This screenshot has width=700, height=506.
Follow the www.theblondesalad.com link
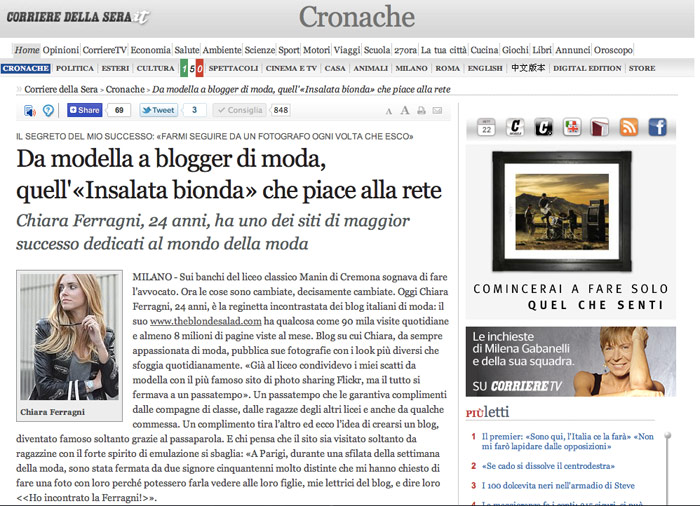tap(205, 321)
